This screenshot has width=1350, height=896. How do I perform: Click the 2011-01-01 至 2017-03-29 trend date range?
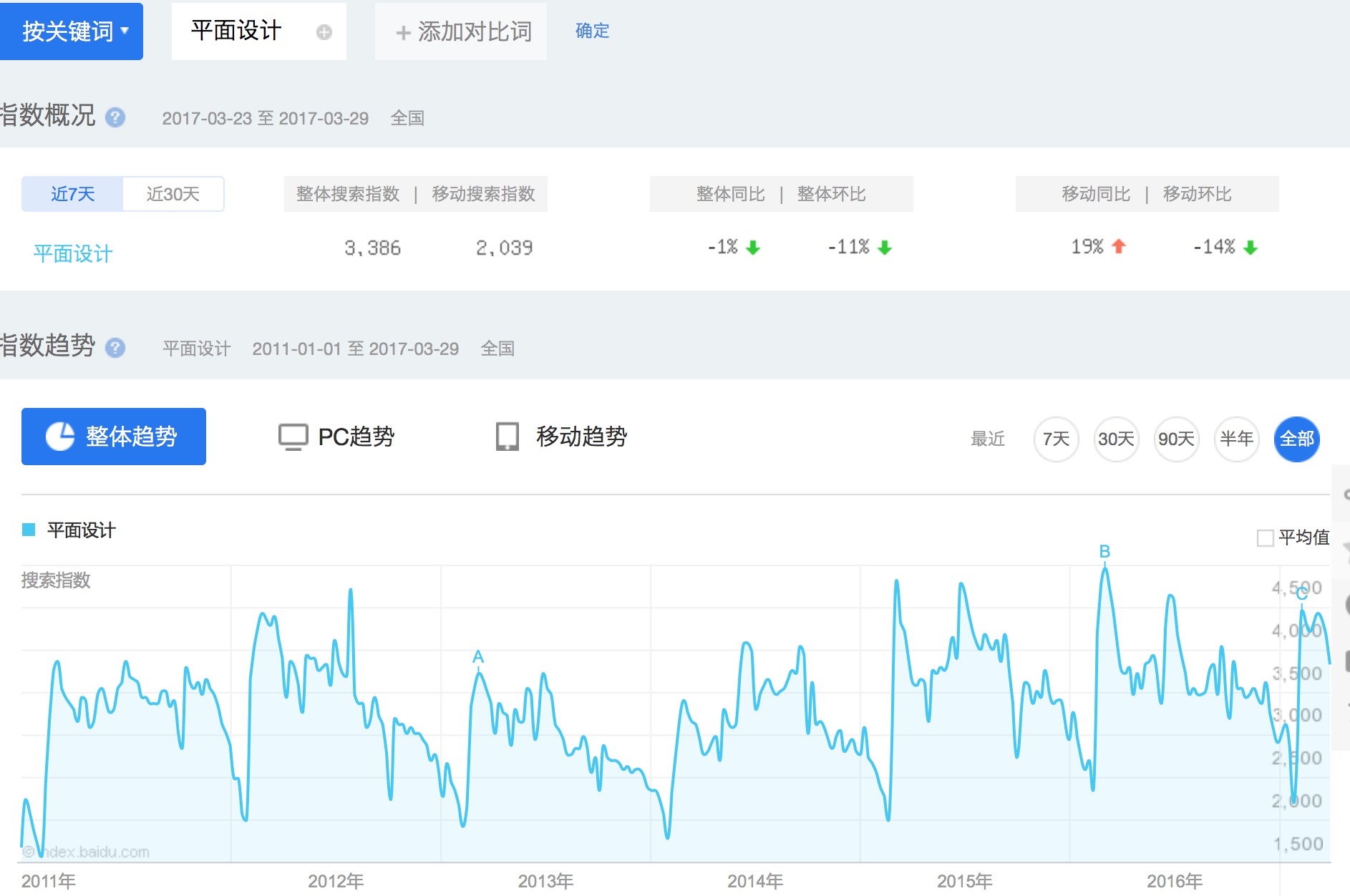[356, 349]
